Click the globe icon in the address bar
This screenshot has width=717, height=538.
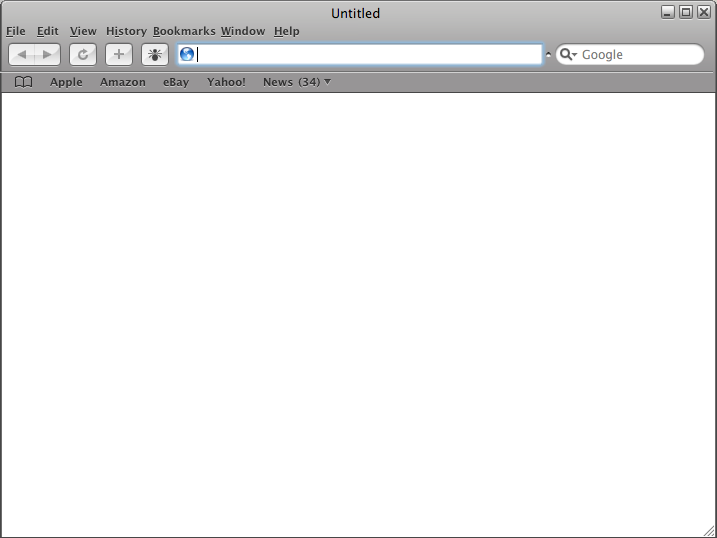pos(187,54)
